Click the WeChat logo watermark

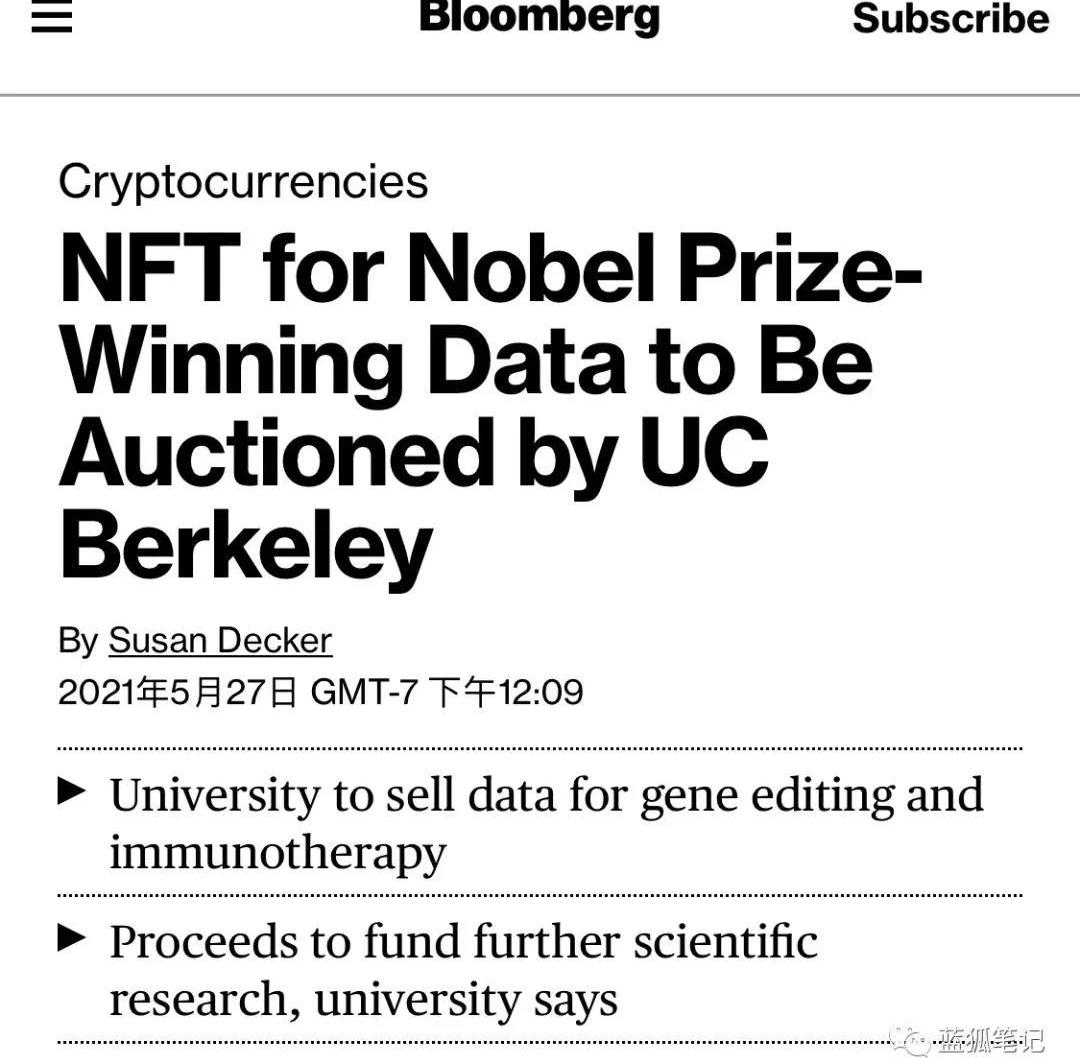[912, 1038]
